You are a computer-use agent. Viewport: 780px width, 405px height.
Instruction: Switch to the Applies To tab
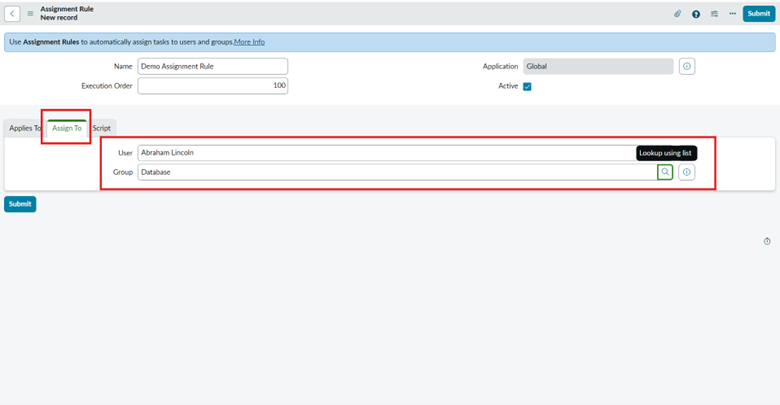coord(25,128)
